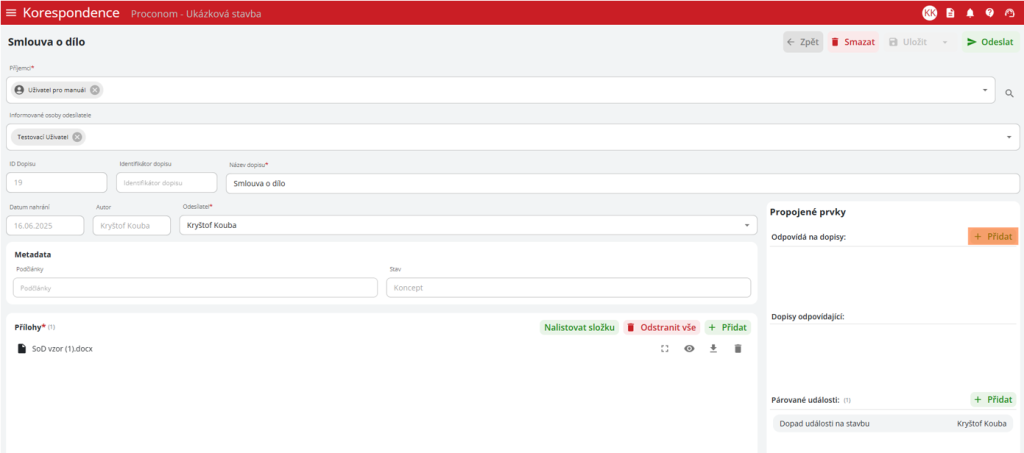Open SoD vzor (1).docx in fullscreen
Image resolution: width=1024 pixels, height=453 pixels.
(x=665, y=349)
